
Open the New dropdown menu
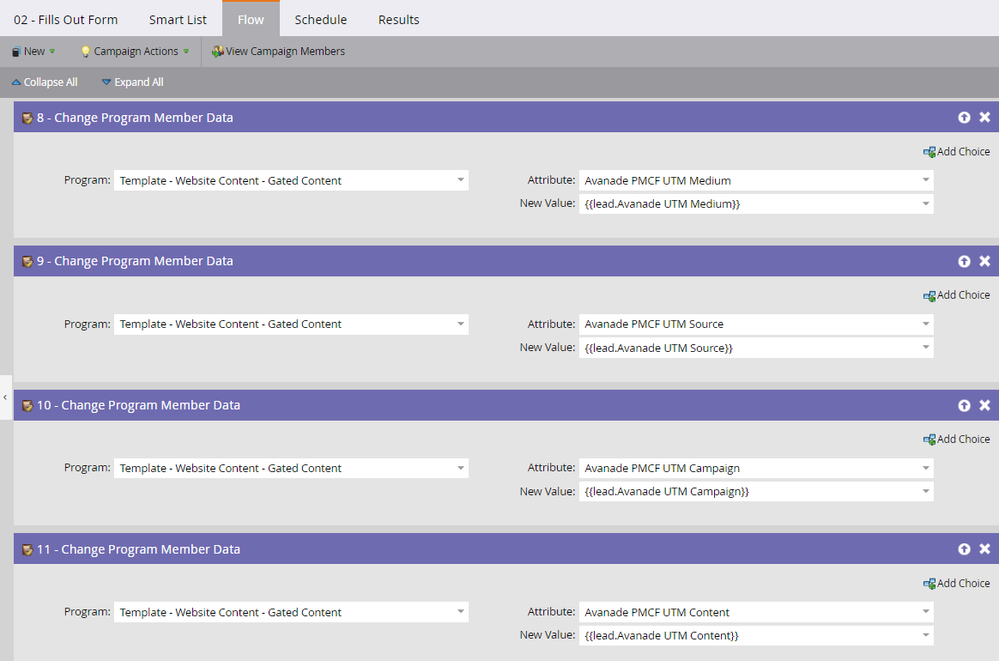(33, 51)
